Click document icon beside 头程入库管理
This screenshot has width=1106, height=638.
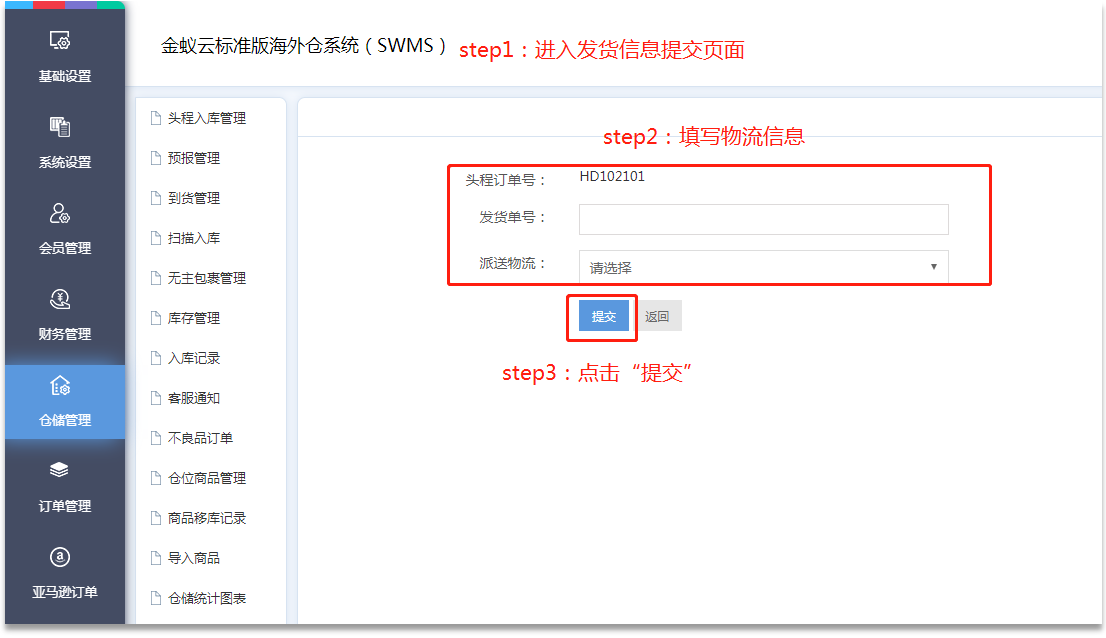pos(155,118)
